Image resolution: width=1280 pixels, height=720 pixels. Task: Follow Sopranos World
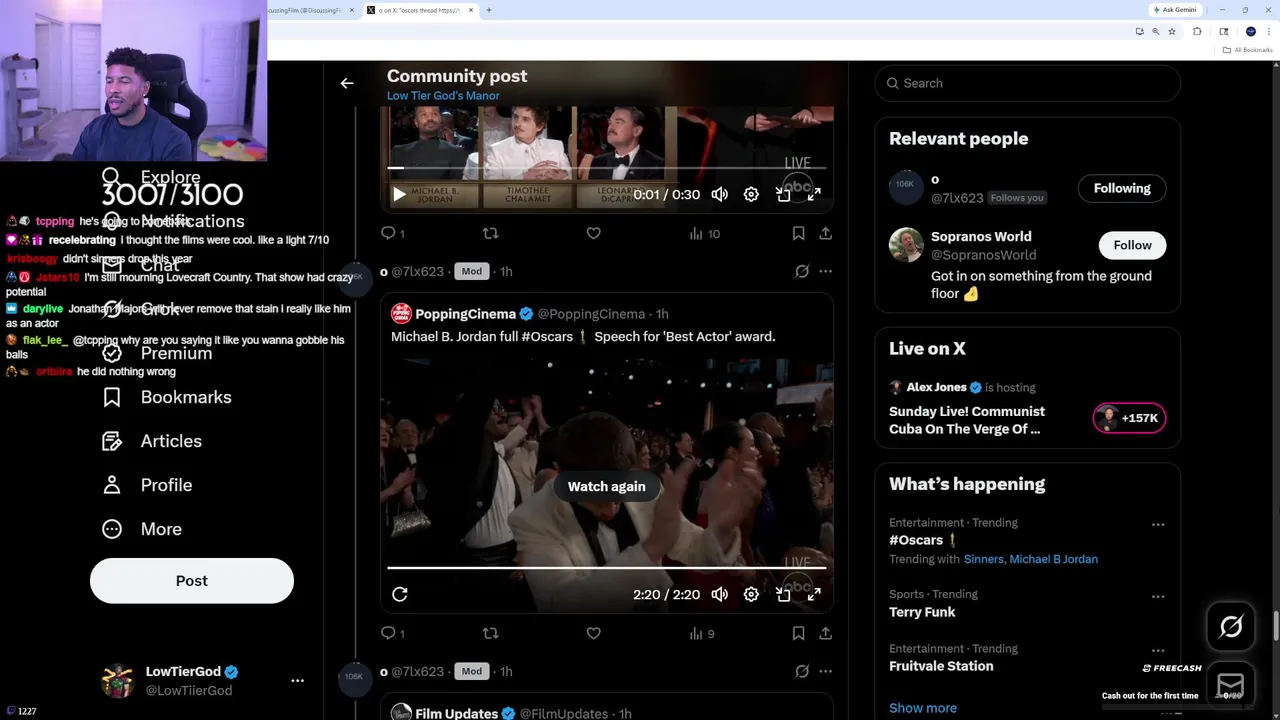coord(1132,245)
